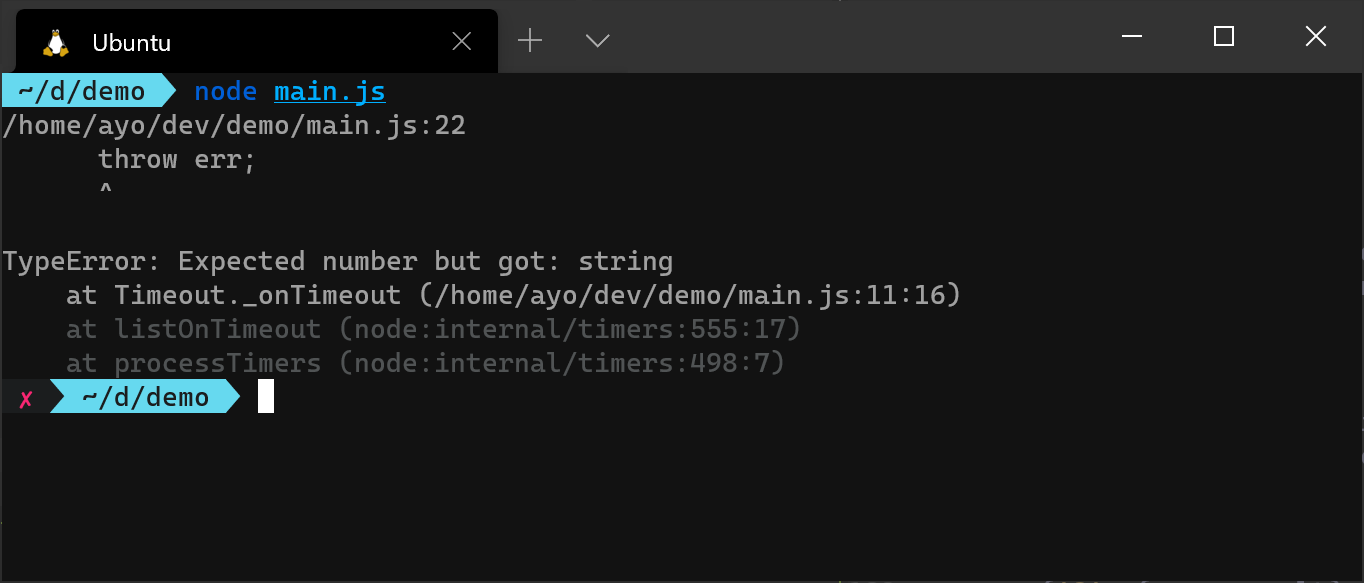Click the white block cursor in the prompt
Viewport: 1364px width, 583px height.
tap(266, 397)
